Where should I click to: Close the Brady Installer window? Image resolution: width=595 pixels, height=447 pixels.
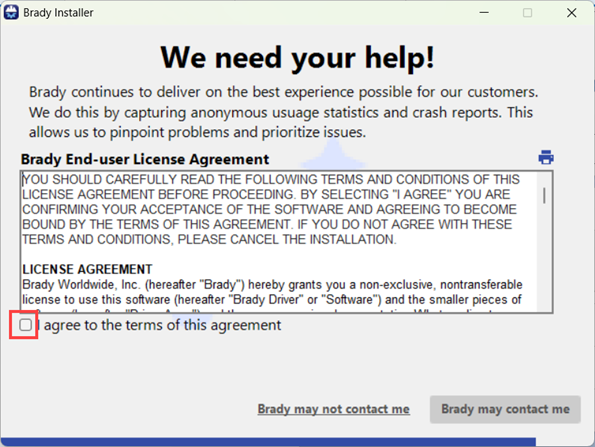pos(571,13)
